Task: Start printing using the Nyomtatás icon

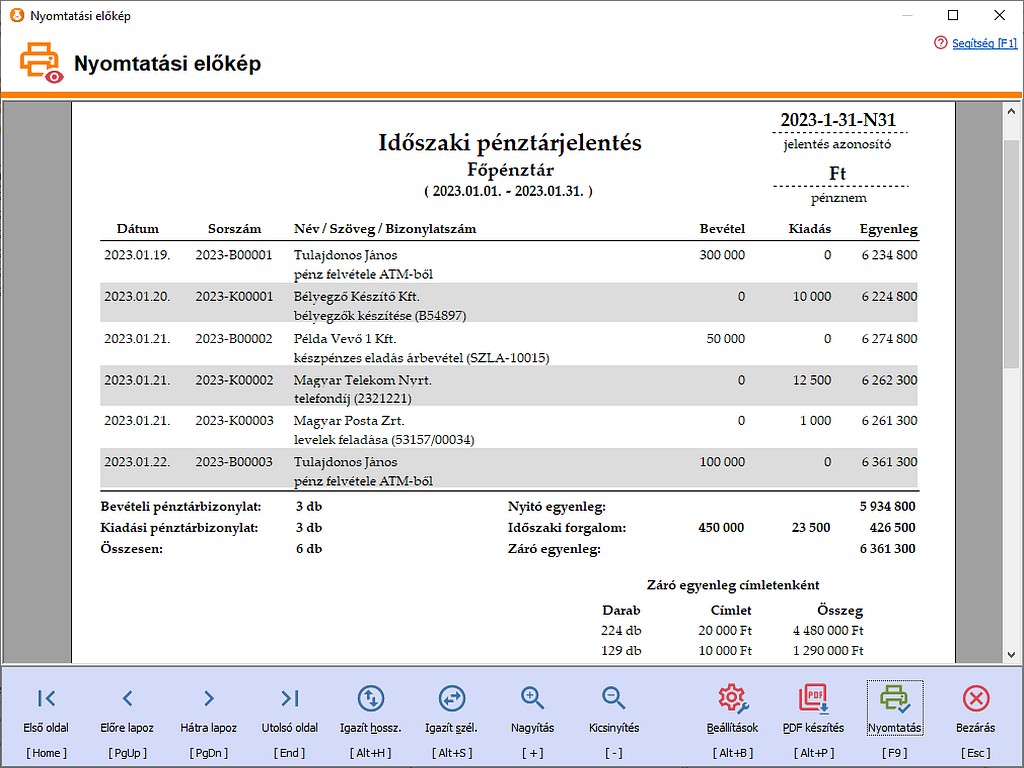Action: click(x=894, y=699)
